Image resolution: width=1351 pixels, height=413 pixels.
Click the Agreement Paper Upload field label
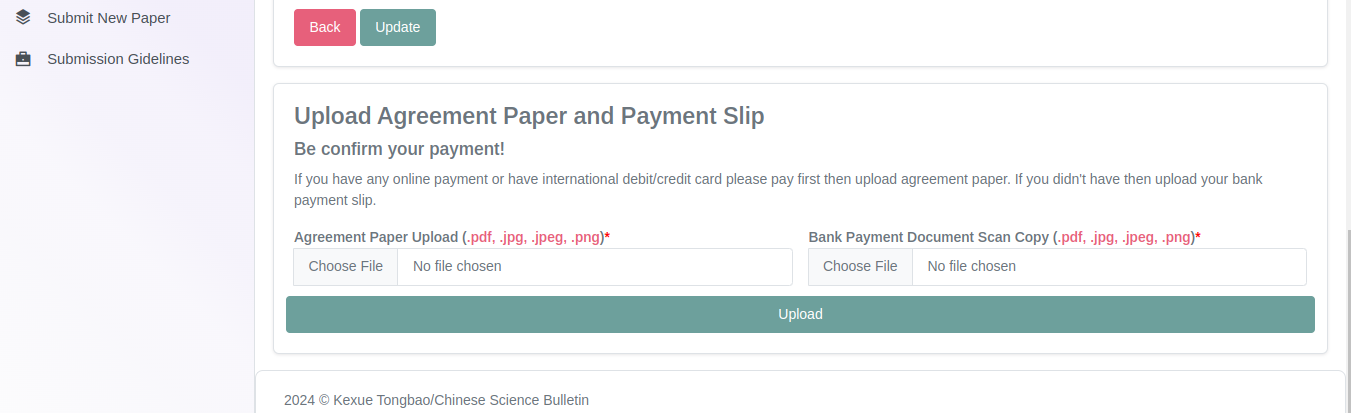click(377, 237)
